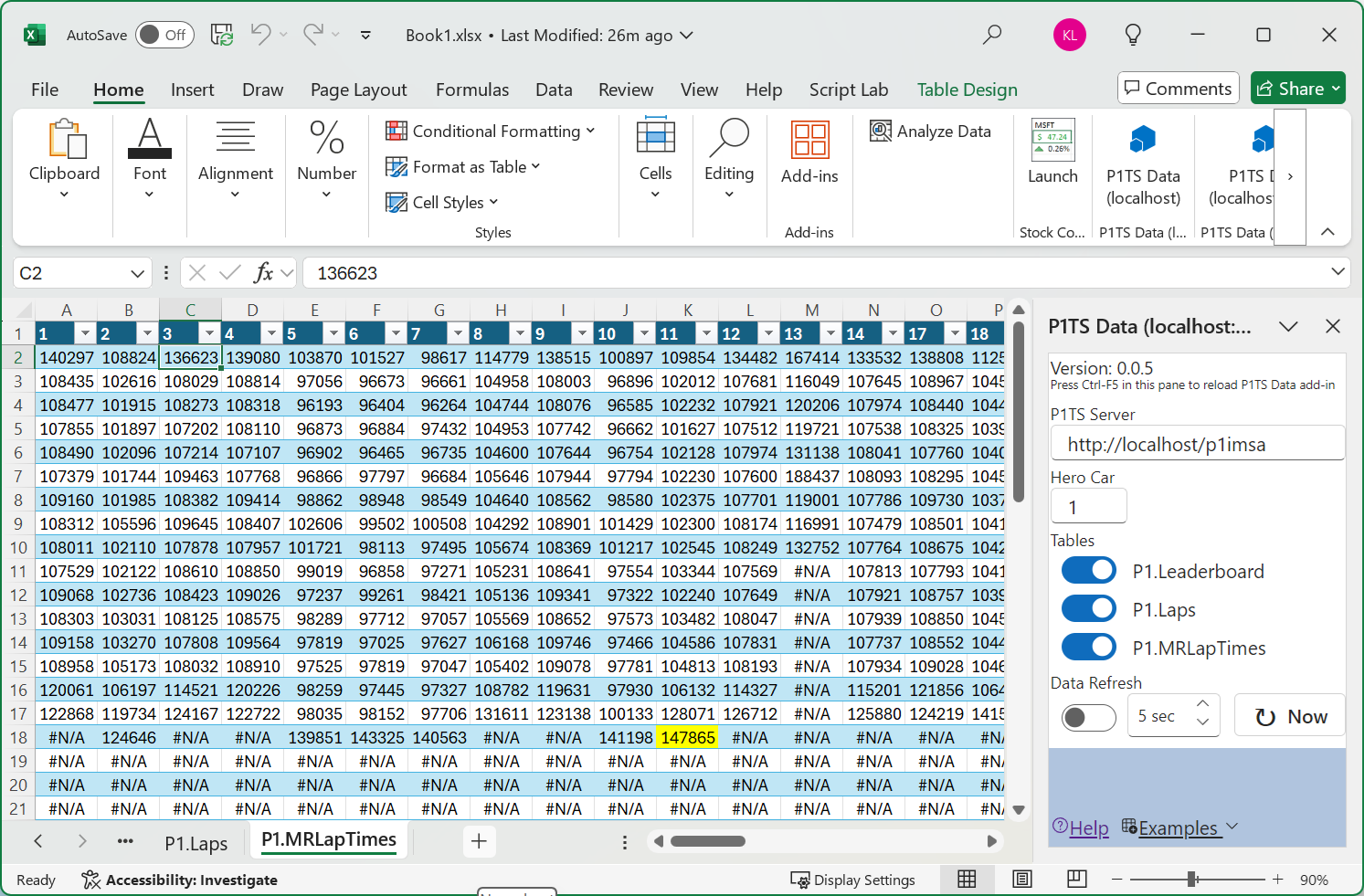Viewport: 1364px width, 896px height.
Task: Click the Hero Car input field
Action: (1089, 507)
